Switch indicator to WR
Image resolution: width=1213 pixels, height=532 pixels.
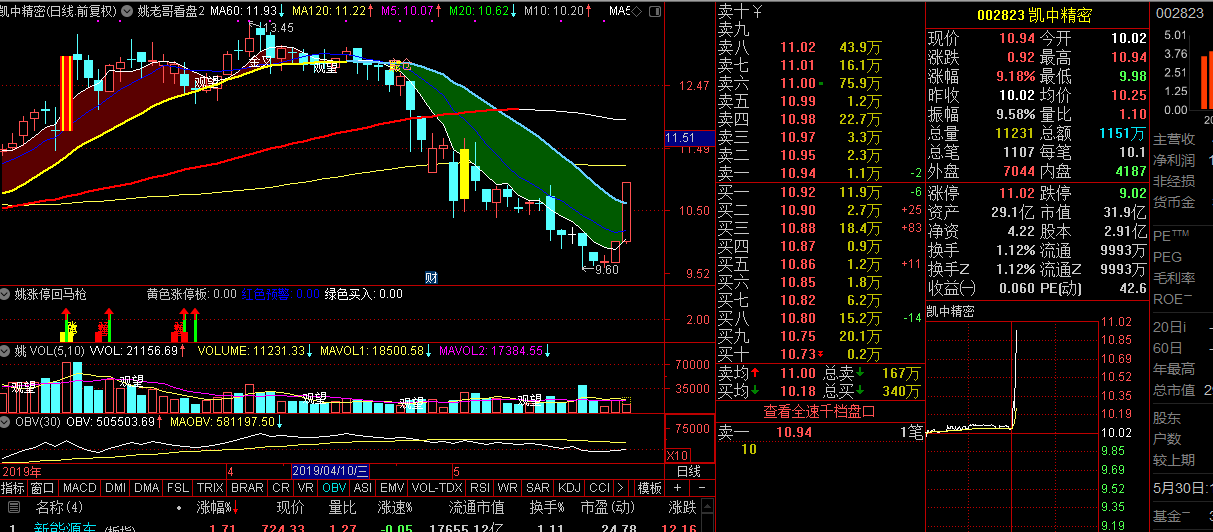pyautogui.click(x=508, y=488)
